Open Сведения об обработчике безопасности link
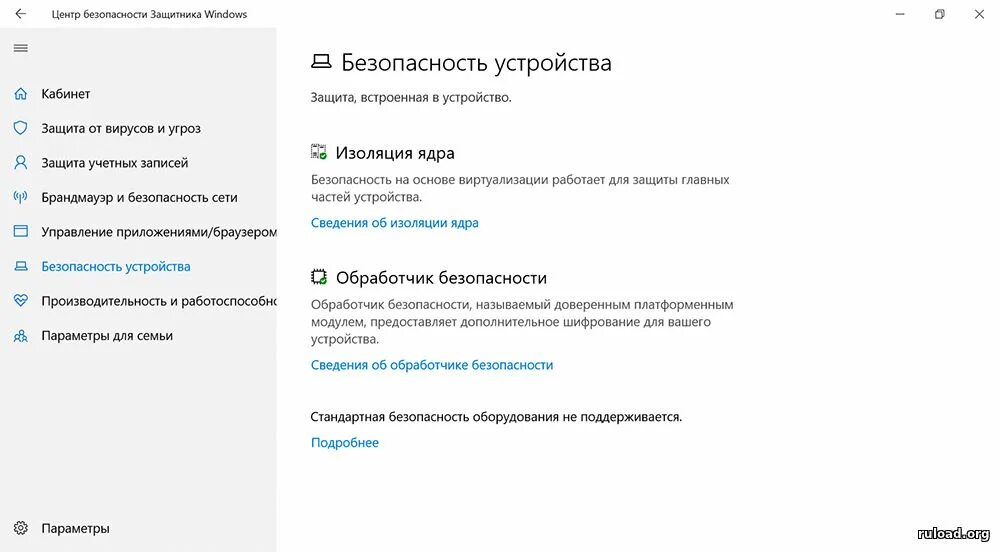This screenshot has width=1000, height=552. click(x=432, y=365)
